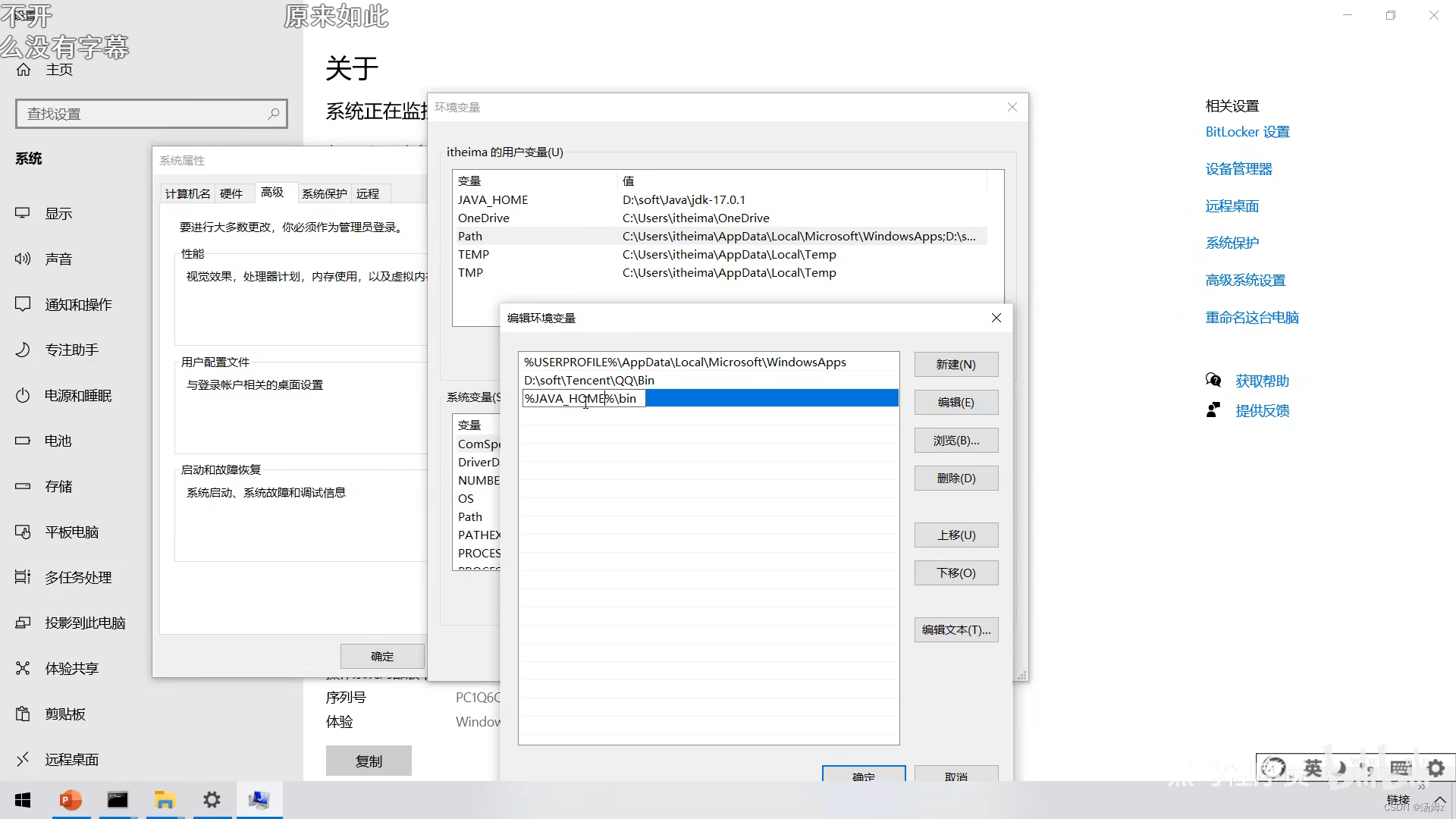1456x819 pixels.
Task: Switch to the 计算机名 tab
Action: [187, 193]
